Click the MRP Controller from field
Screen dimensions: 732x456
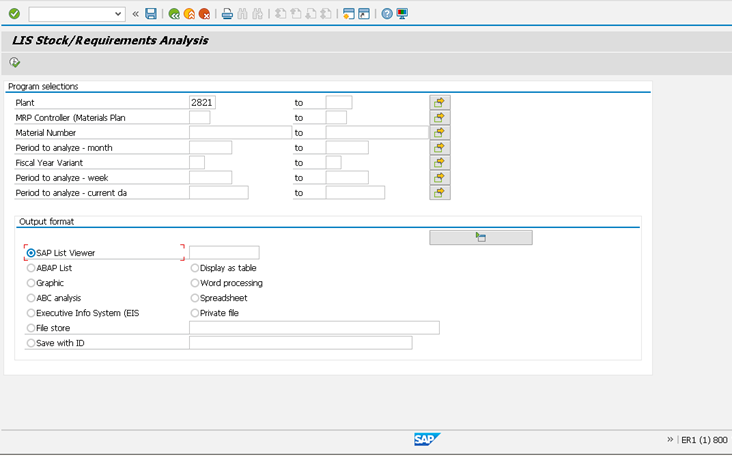(x=199, y=117)
